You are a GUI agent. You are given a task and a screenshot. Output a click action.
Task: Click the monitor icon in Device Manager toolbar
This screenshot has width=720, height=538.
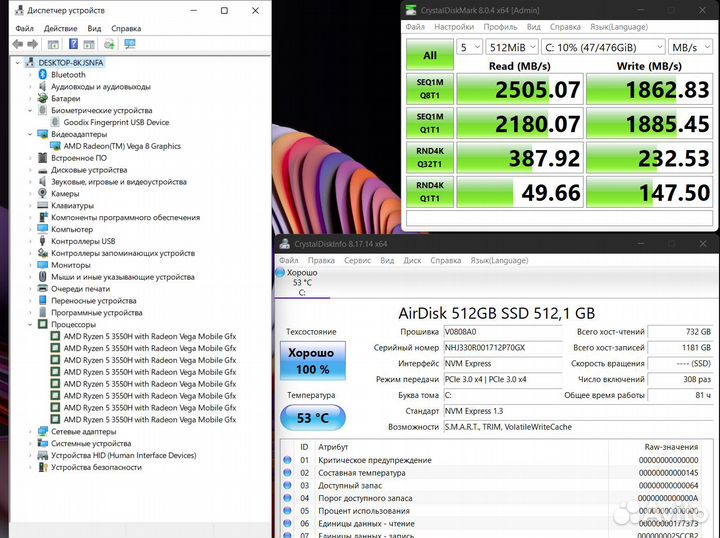click(130, 44)
